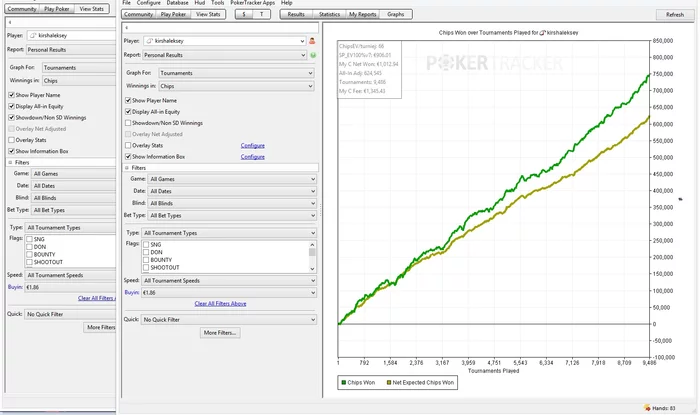Open the Winnings in dropdown showing Chips
The height and width of the screenshot is (415, 700).
point(236,86)
